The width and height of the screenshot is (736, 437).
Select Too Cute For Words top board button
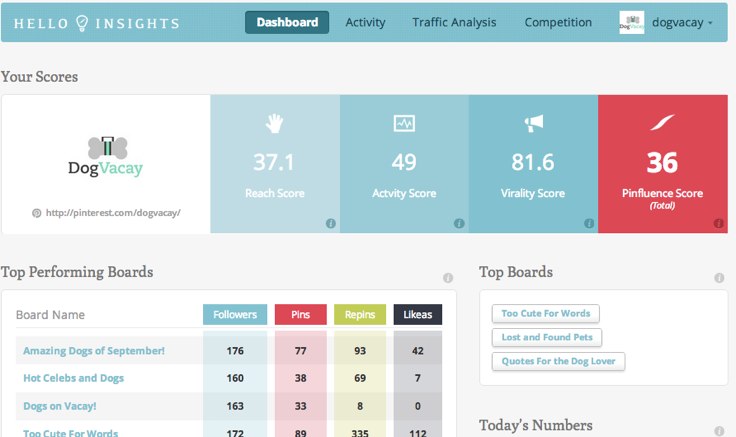[x=545, y=314]
